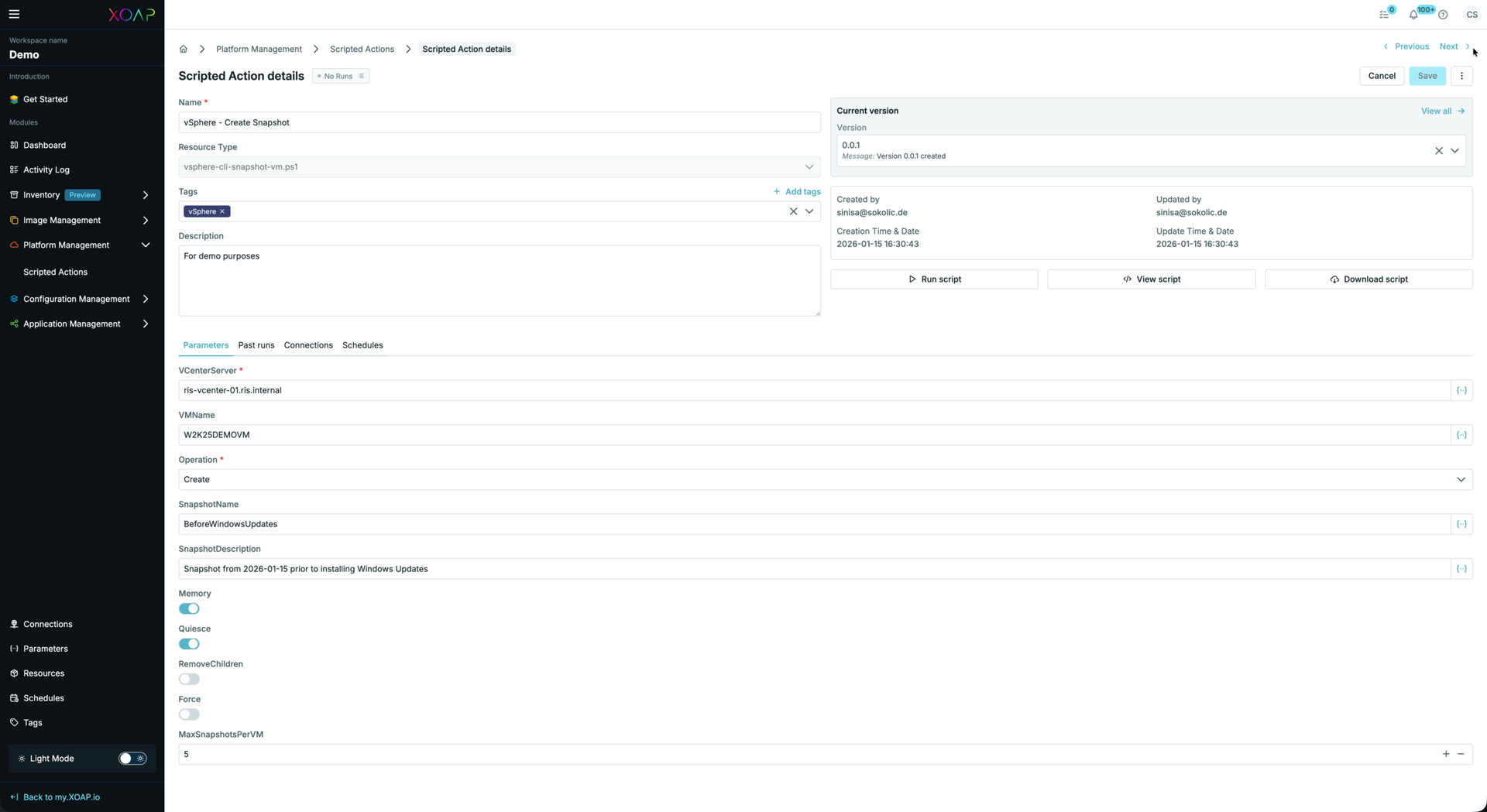Open the notifications bell icon

click(1413, 15)
